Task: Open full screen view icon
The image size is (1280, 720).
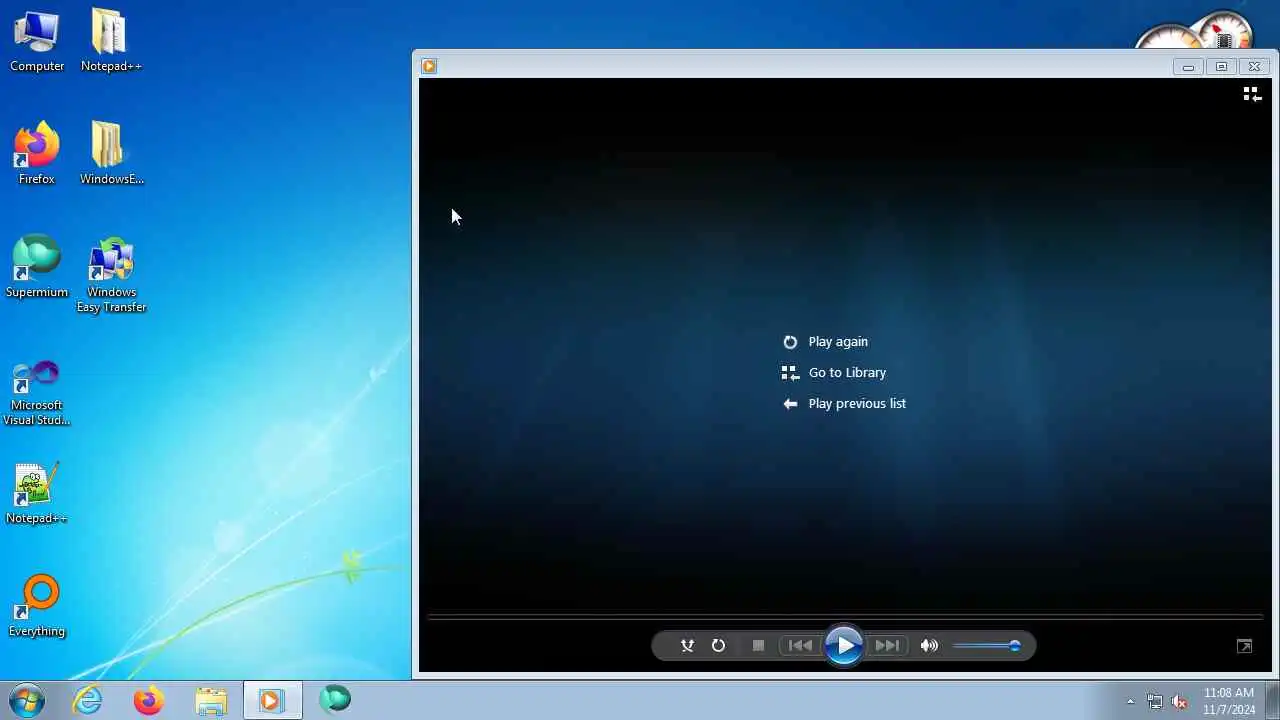Action: coord(1244,646)
